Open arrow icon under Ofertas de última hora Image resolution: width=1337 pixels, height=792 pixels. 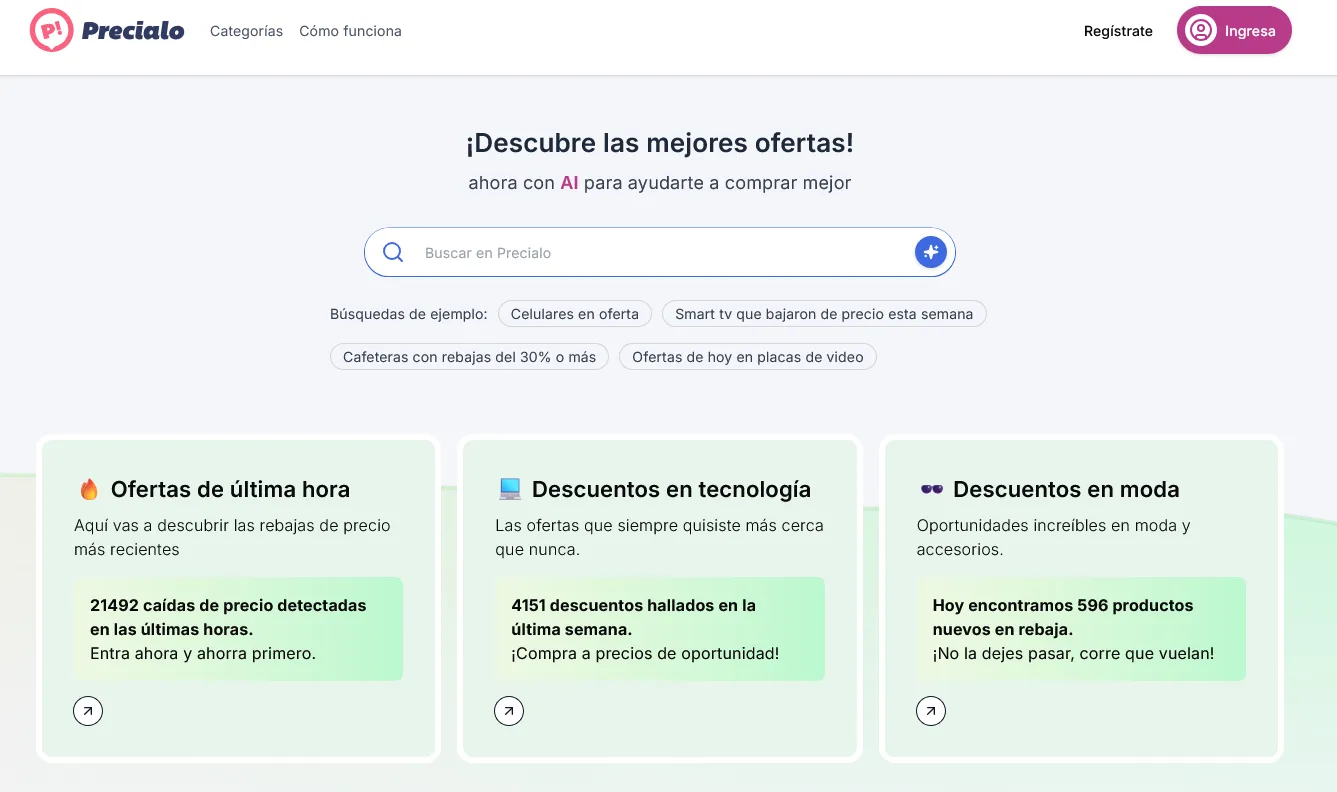[x=88, y=711]
